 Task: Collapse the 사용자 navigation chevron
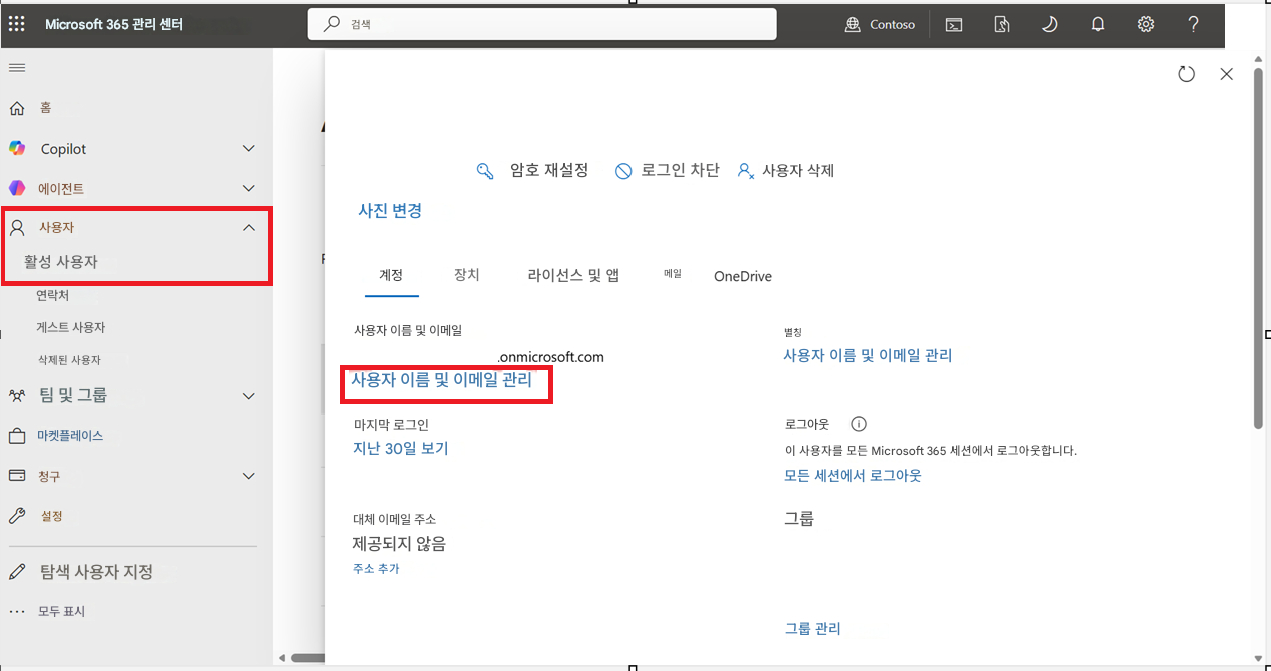[249, 228]
